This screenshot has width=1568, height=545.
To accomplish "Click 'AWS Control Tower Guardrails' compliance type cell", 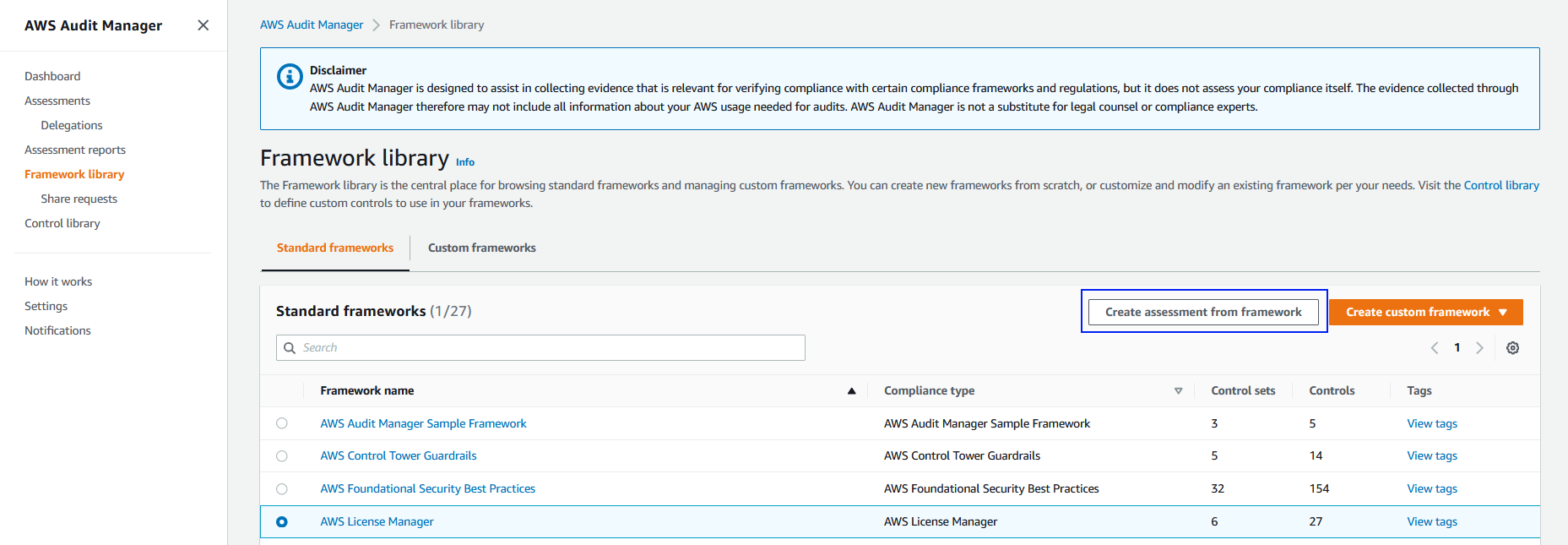I will pos(962,455).
